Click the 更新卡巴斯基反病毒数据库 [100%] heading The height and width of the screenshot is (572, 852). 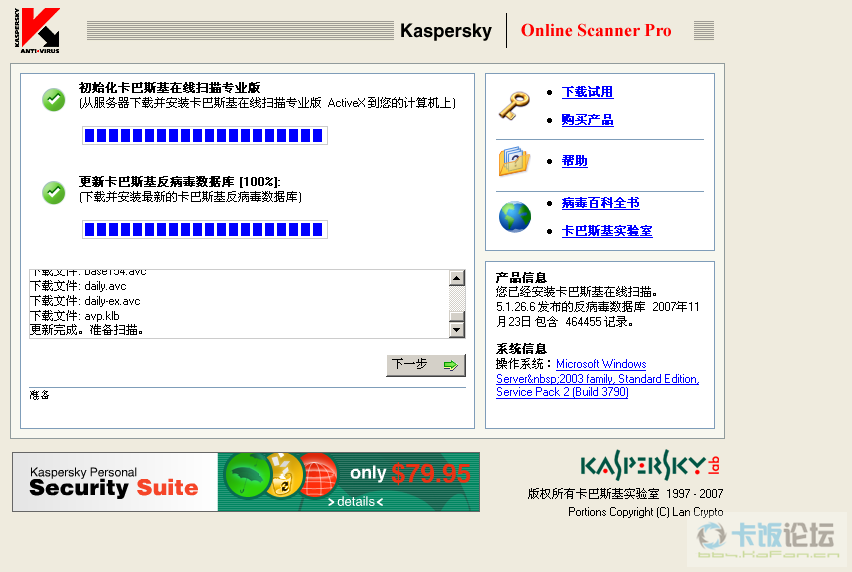pos(179,181)
